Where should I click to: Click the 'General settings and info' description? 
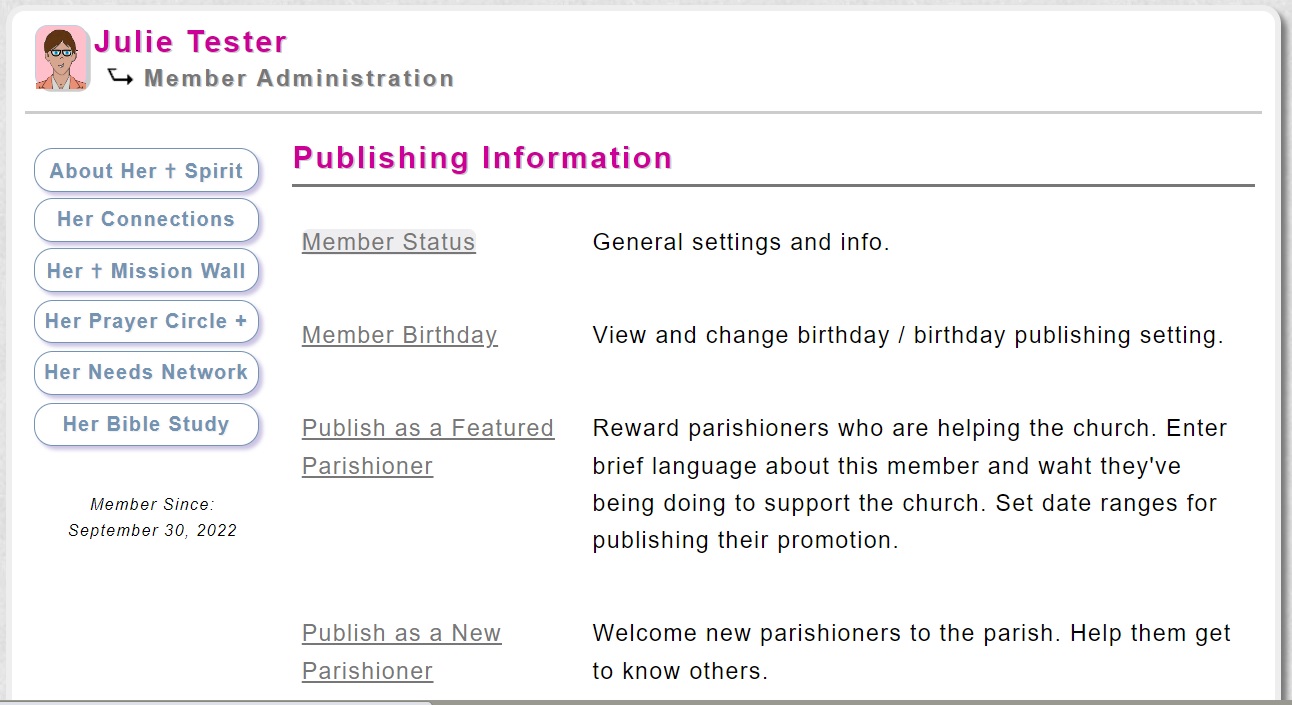741,242
